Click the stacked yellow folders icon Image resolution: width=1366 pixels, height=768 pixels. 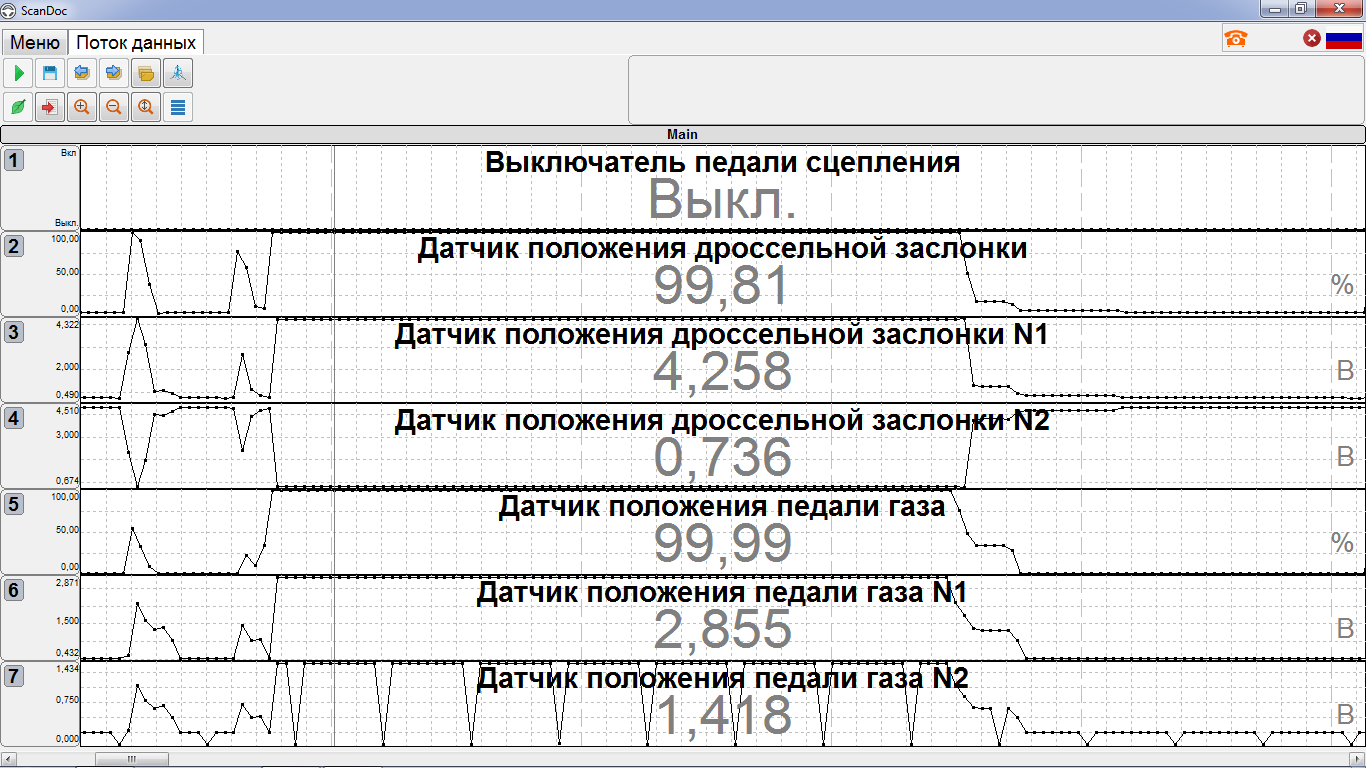(146, 73)
